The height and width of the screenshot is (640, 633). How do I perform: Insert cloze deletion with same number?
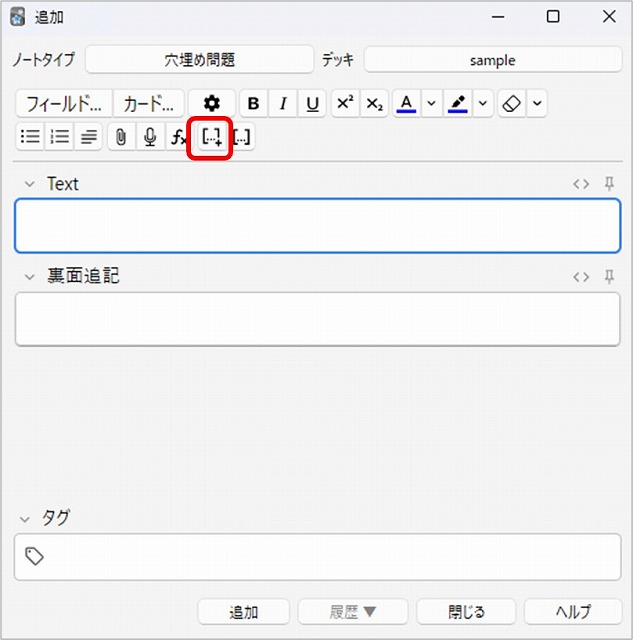[242, 137]
